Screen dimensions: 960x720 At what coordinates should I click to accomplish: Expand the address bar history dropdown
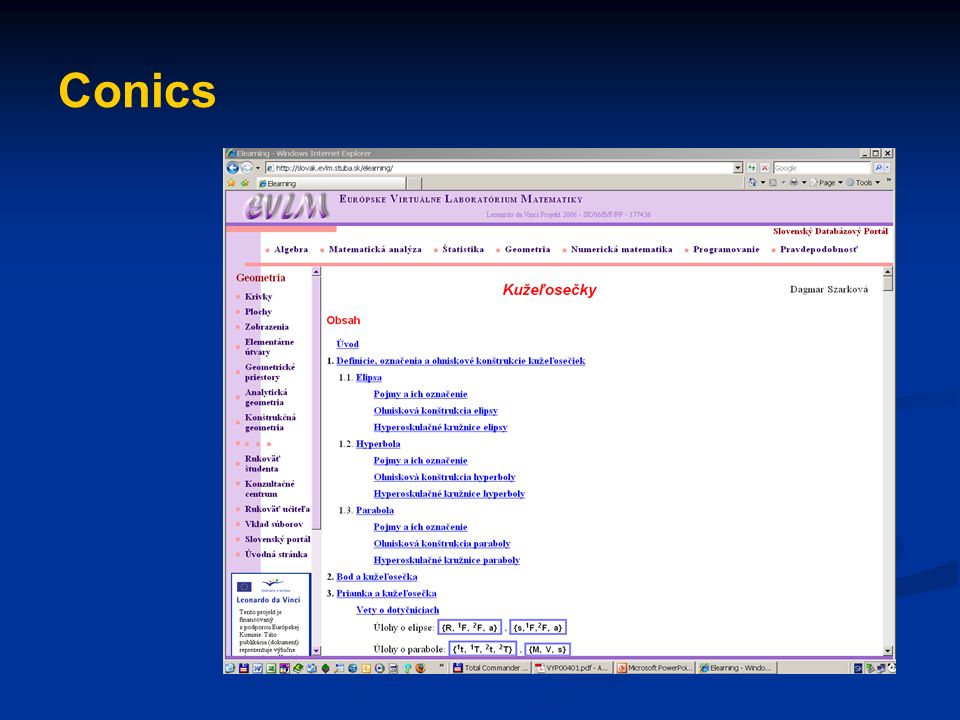click(x=738, y=168)
